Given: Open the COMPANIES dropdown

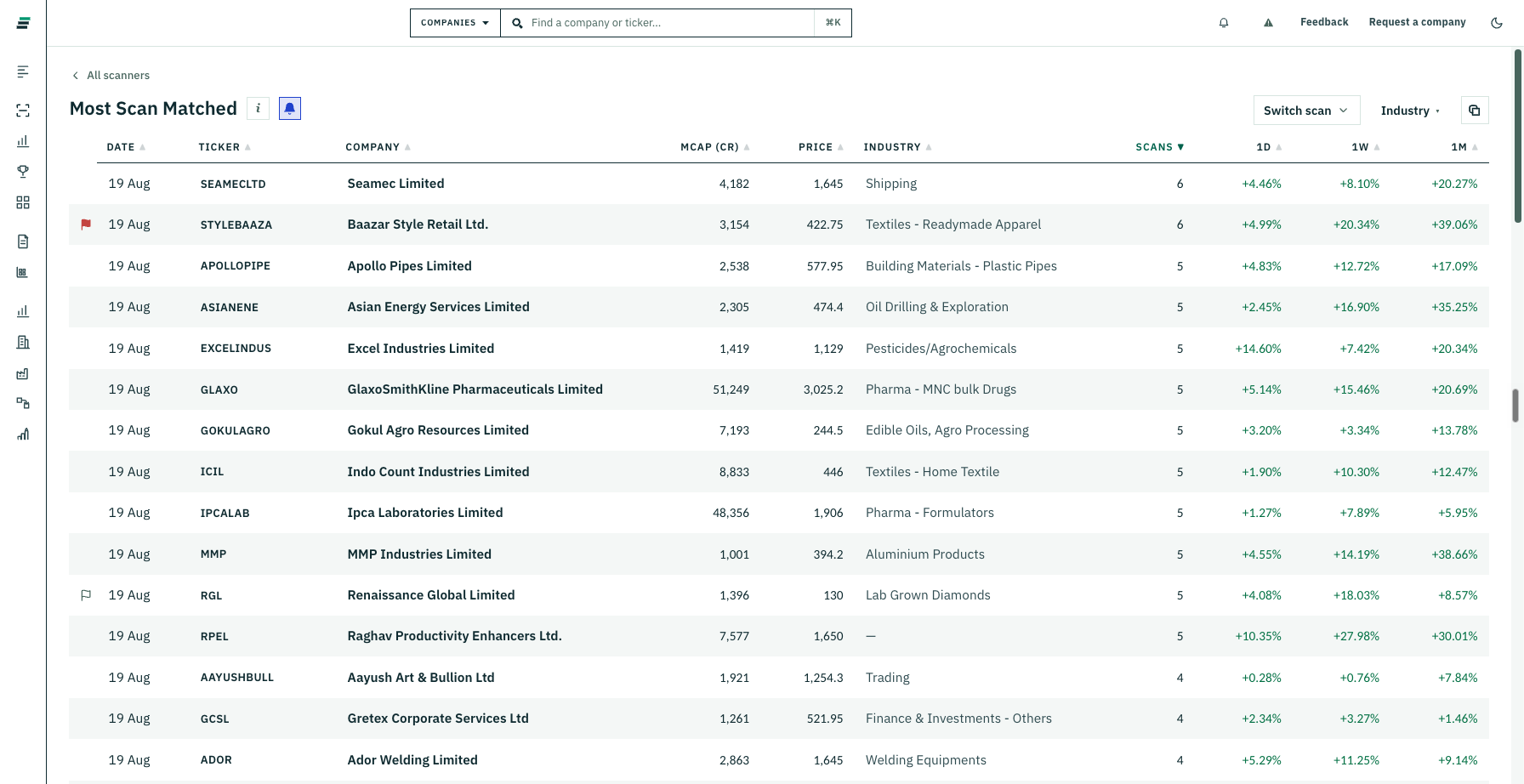Looking at the screenshot, I should point(455,23).
